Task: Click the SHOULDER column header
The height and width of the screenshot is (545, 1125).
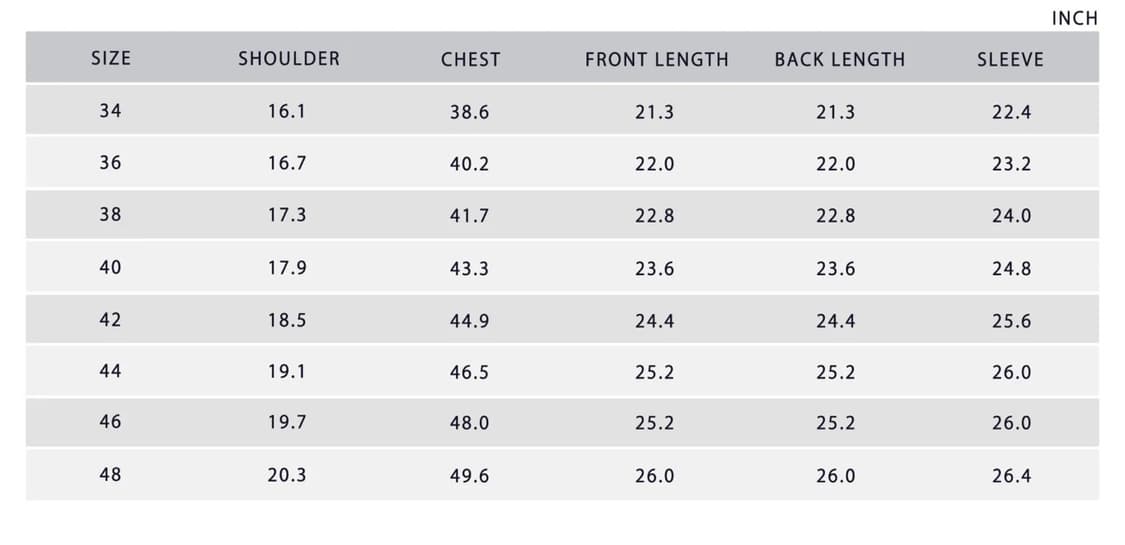Action: click(x=289, y=59)
